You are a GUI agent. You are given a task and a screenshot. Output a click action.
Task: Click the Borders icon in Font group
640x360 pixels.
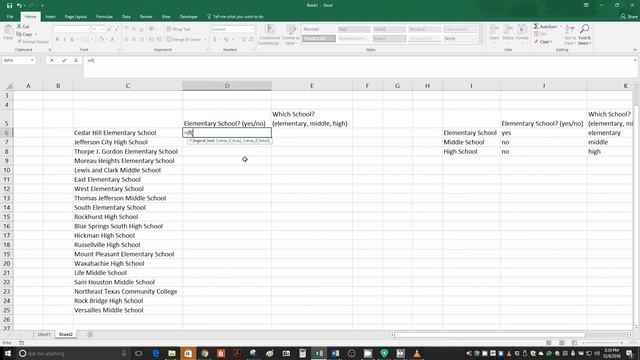(x=86, y=40)
